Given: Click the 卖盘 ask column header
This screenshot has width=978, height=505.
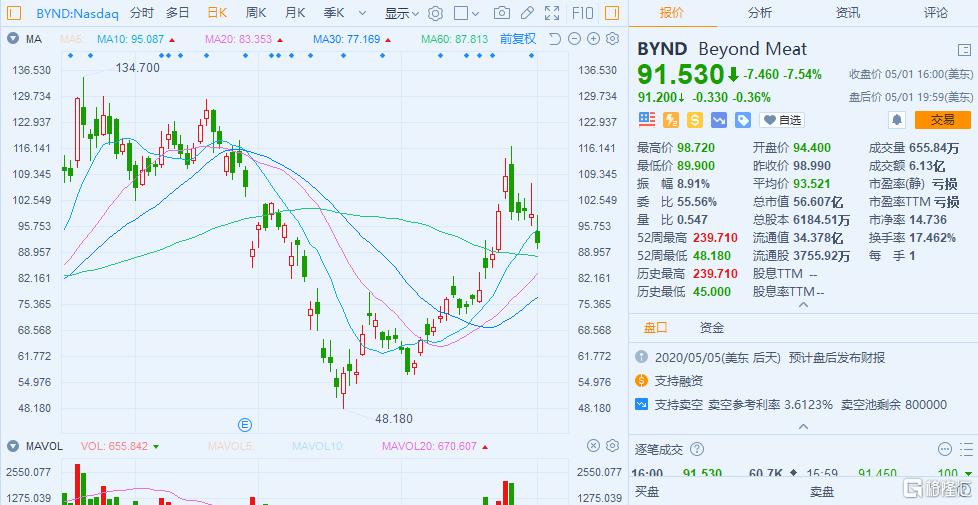Looking at the screenshot, I should 822,492.
